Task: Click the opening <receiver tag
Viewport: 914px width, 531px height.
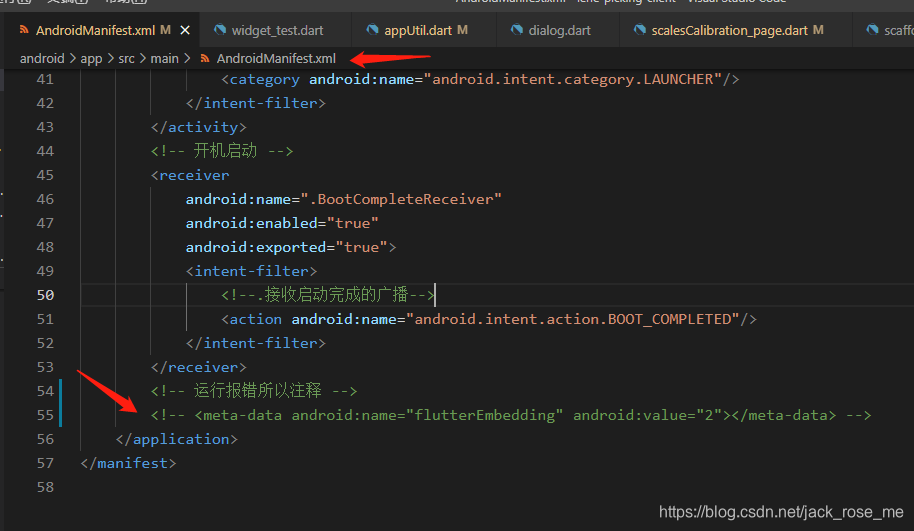Action: click(189, 175)
